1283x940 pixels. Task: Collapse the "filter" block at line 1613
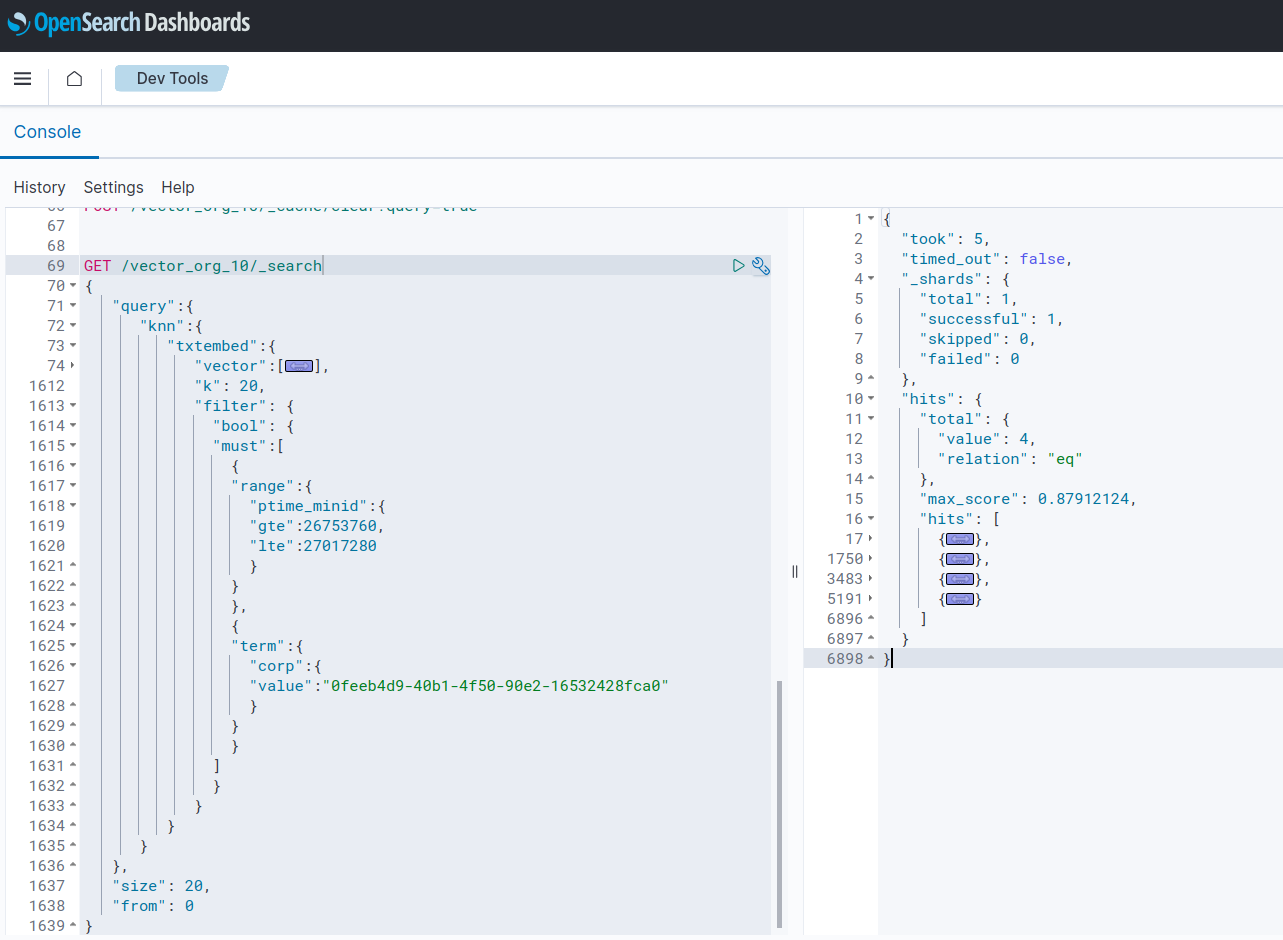pyautogui.click(x=74, y=406)
